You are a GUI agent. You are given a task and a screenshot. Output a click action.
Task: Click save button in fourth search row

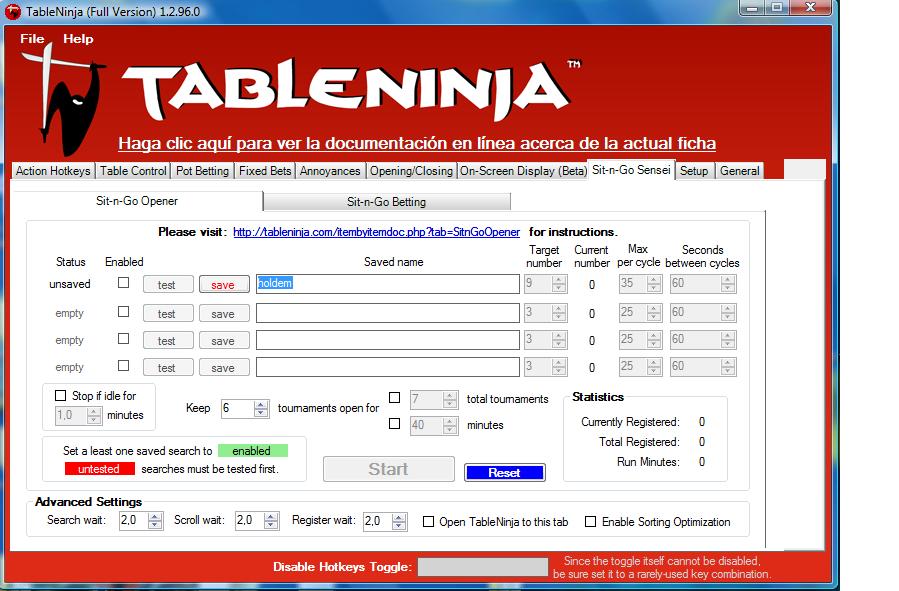tap(224, 367)
